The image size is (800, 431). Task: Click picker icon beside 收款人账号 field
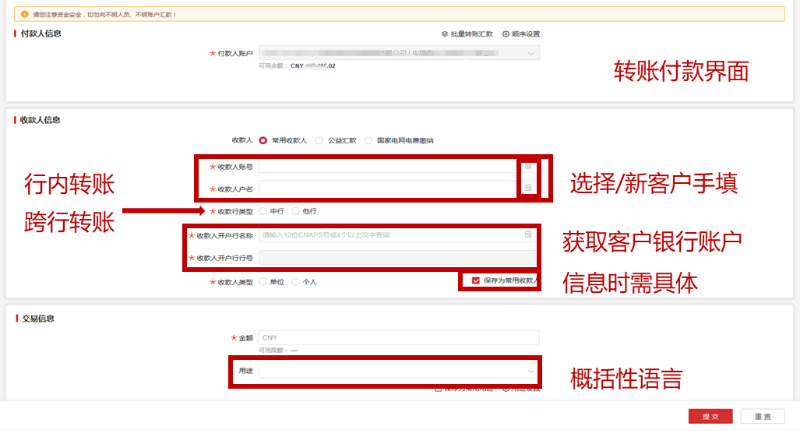[x=528, y=167]
